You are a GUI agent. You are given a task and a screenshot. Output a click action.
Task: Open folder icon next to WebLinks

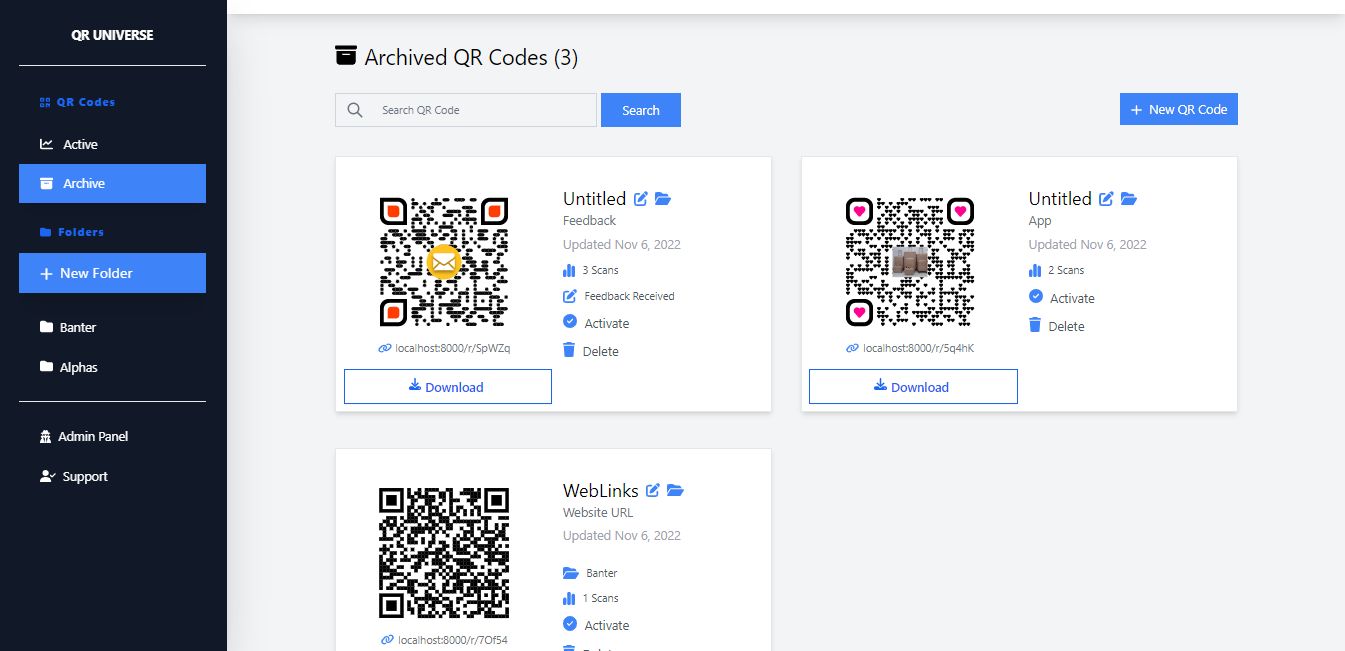click(x=675, y=490)
